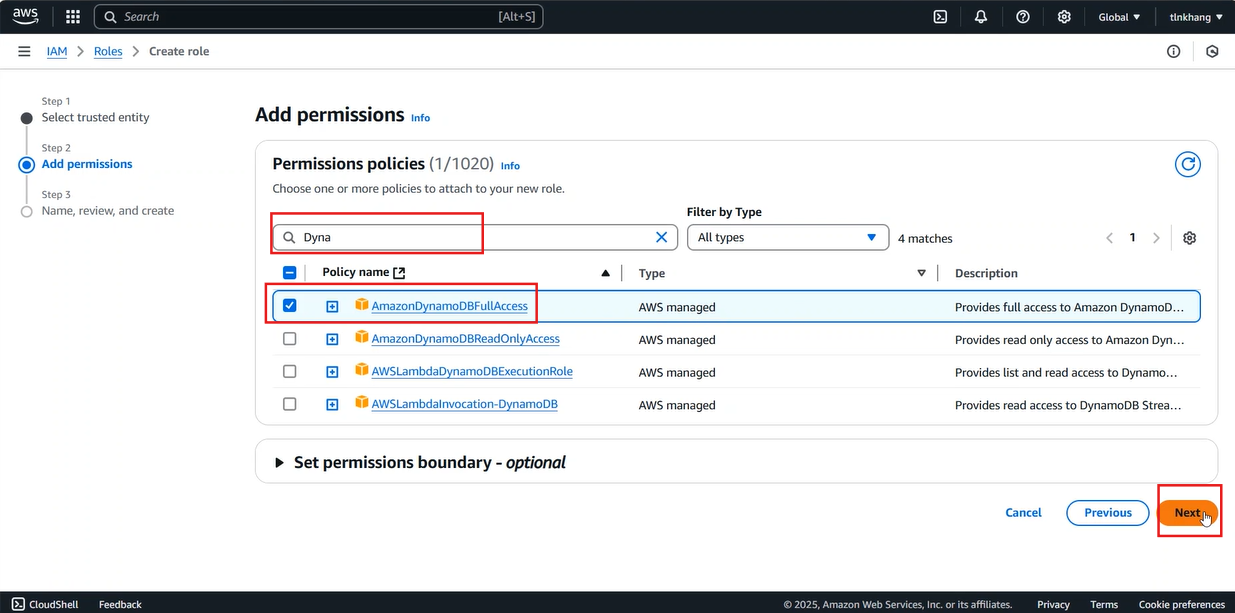Toggle the select-all policies header checkbox
Viewport: 1235px width, 613px height.
[290, 272]
